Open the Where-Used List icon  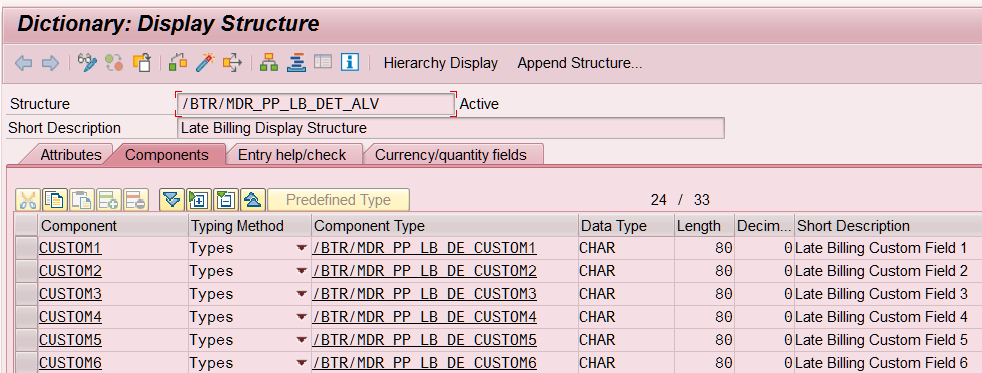click(x=232, y=63)
